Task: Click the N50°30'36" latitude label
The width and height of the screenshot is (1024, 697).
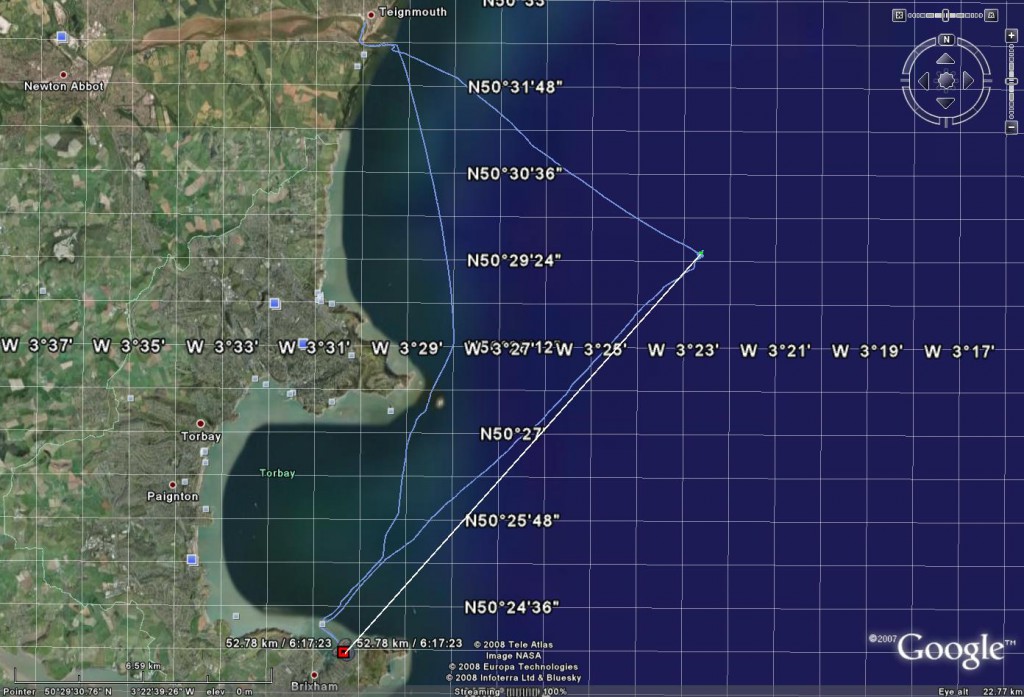Action: (515, 174)
